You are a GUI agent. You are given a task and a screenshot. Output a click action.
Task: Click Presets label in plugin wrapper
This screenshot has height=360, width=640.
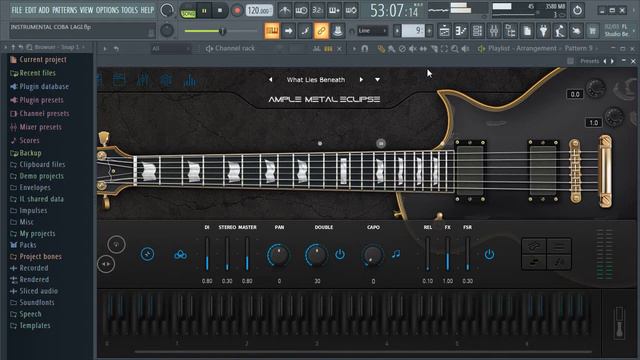tap(589, 61)
